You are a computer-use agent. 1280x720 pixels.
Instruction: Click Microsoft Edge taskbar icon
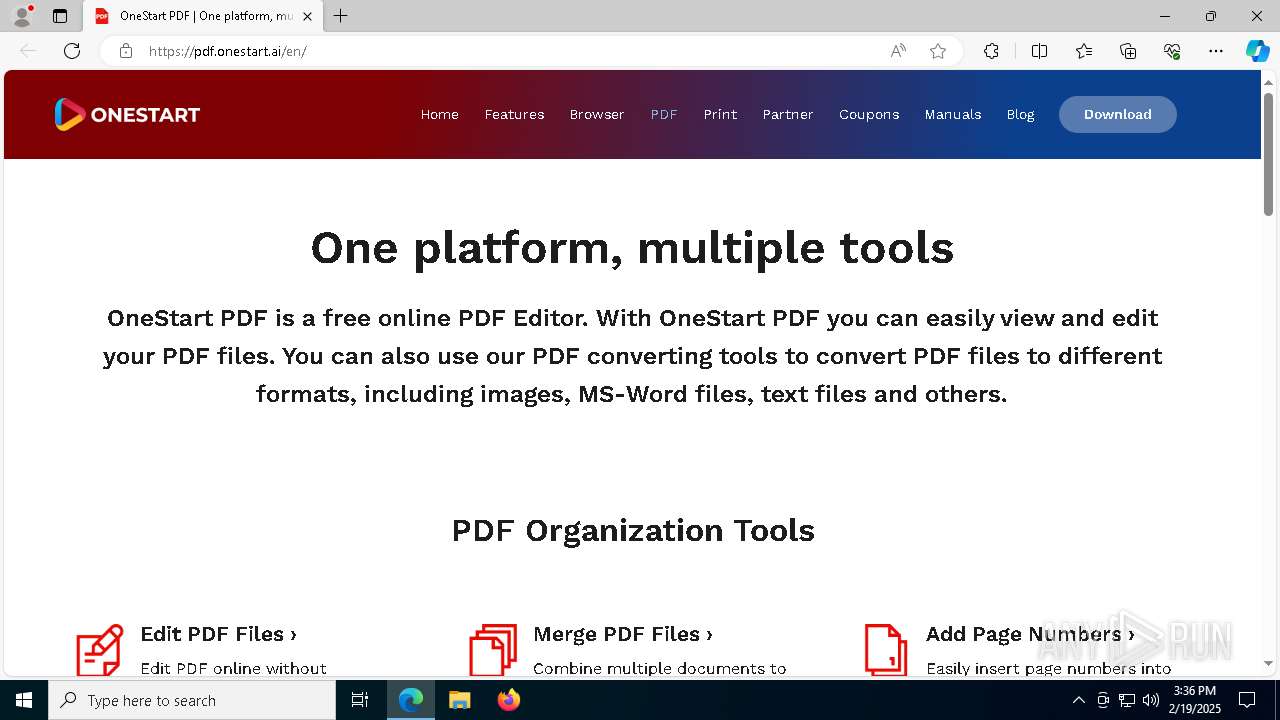[411, 700]
